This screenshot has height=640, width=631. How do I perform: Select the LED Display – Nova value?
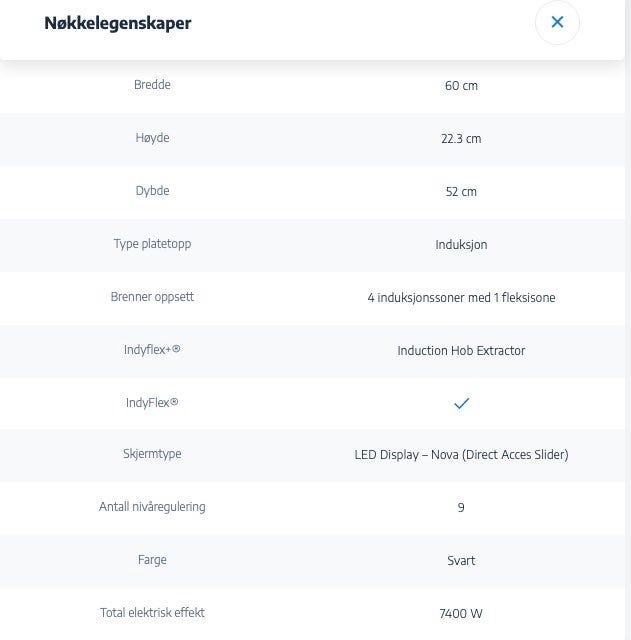[x=461, y=455]
